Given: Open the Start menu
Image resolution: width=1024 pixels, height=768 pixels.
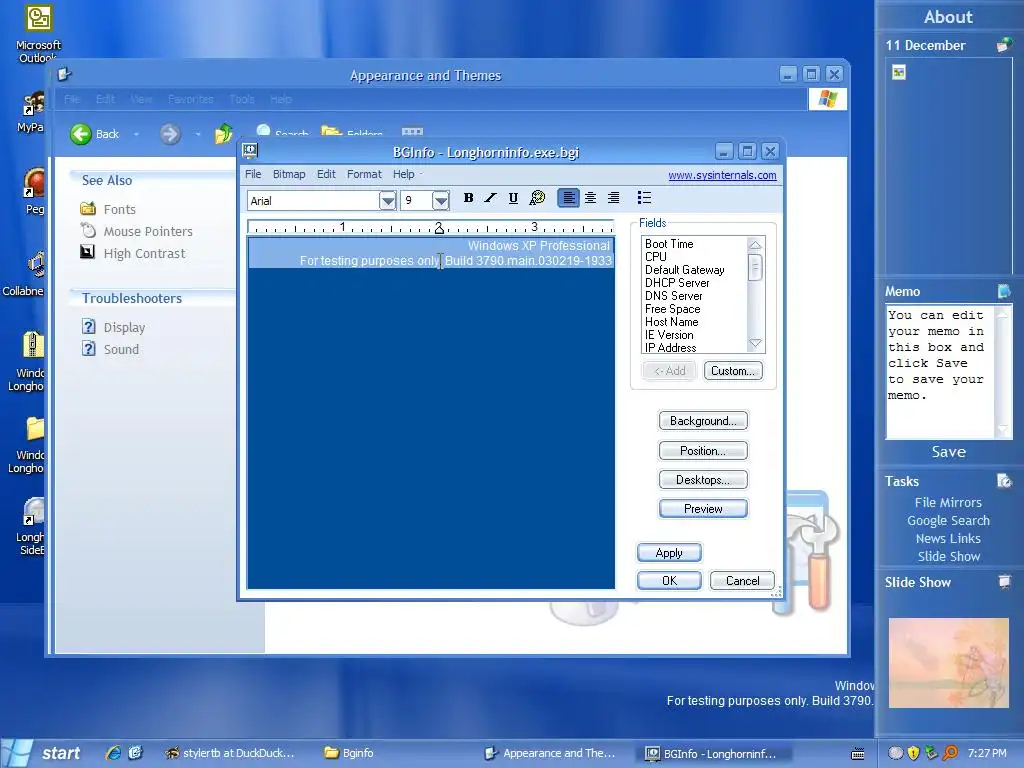Looking at the screenshot, I should point(42,754).
